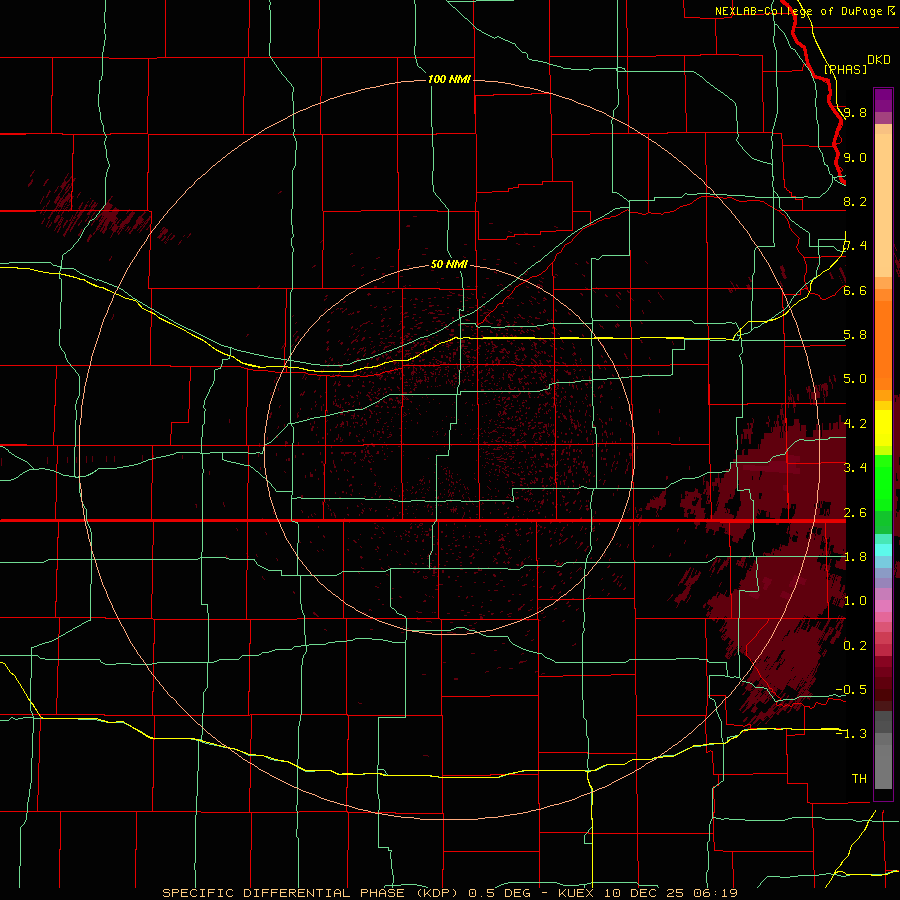The image size is (900, 900).
Task: Click the -0.5 value on the color scale
Action: tap(851, 689)
